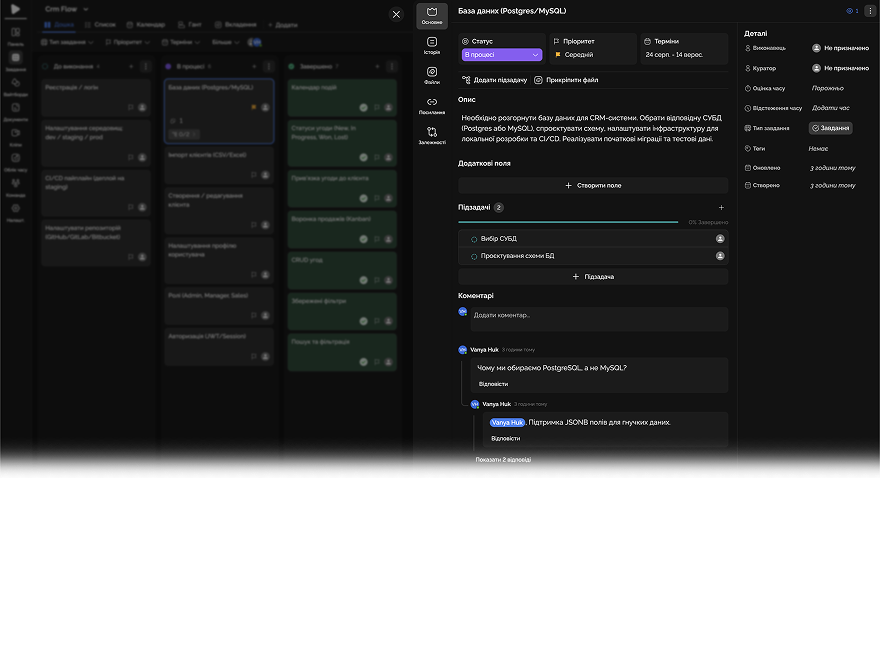Open the Залежності dependencies section
The width and height of the screenshot is (880, 661).
click(432, 135)
